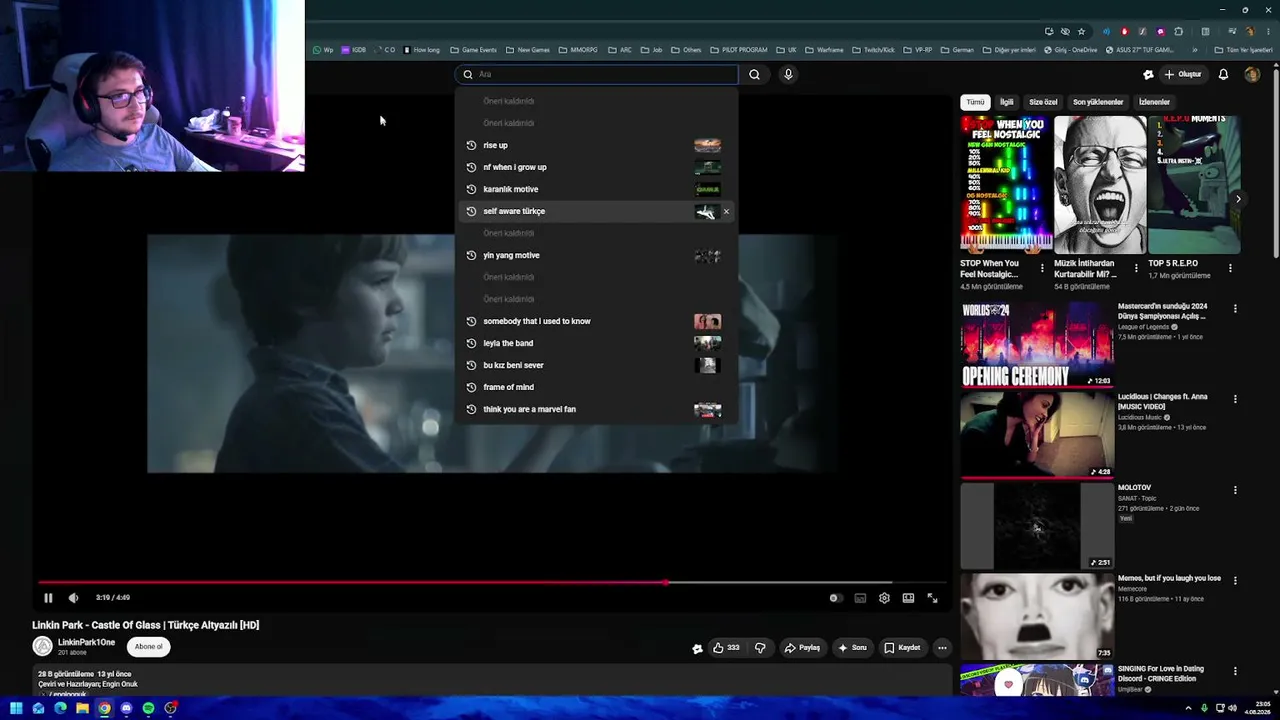1280x720 pixels.
Task: Click the Soru ask button
Action: [x=852, y=648]
